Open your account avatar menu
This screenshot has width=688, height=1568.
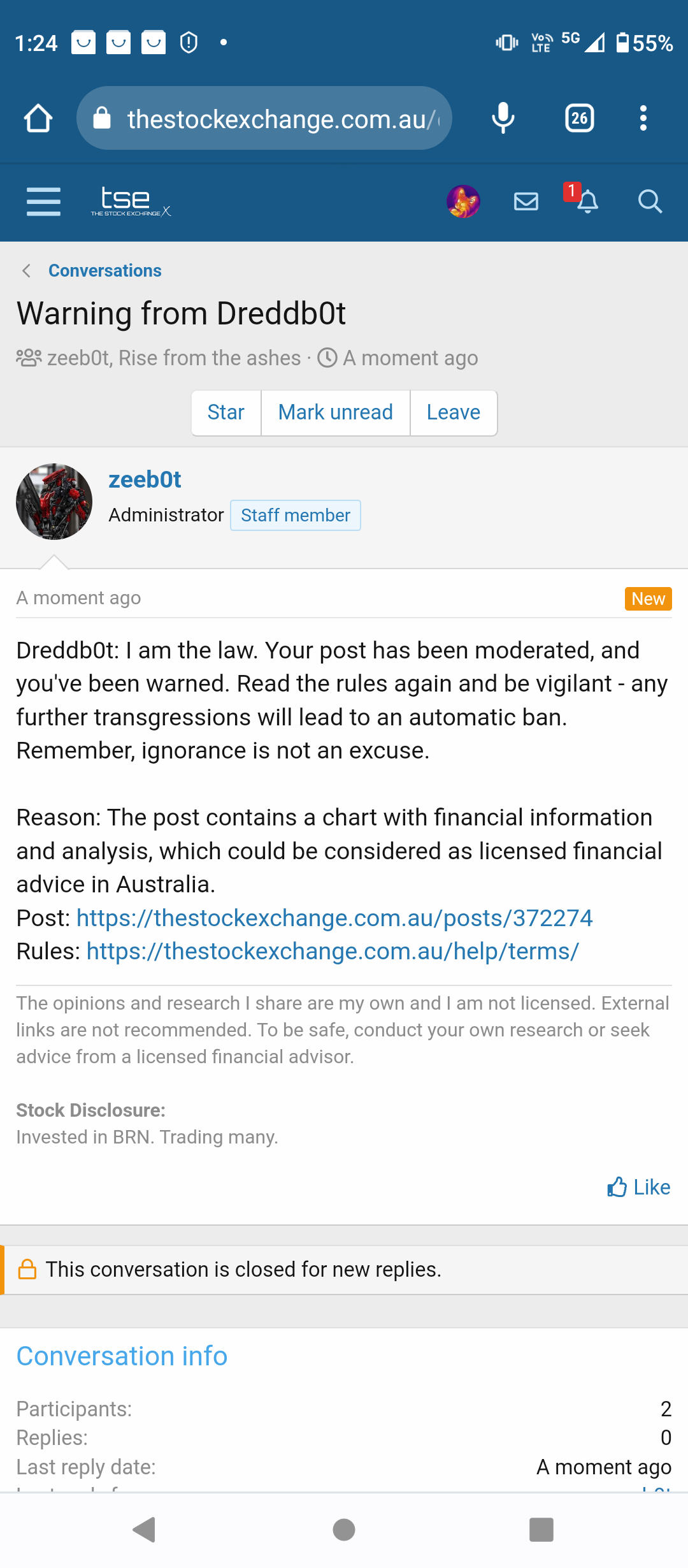(x=463, y=202)
